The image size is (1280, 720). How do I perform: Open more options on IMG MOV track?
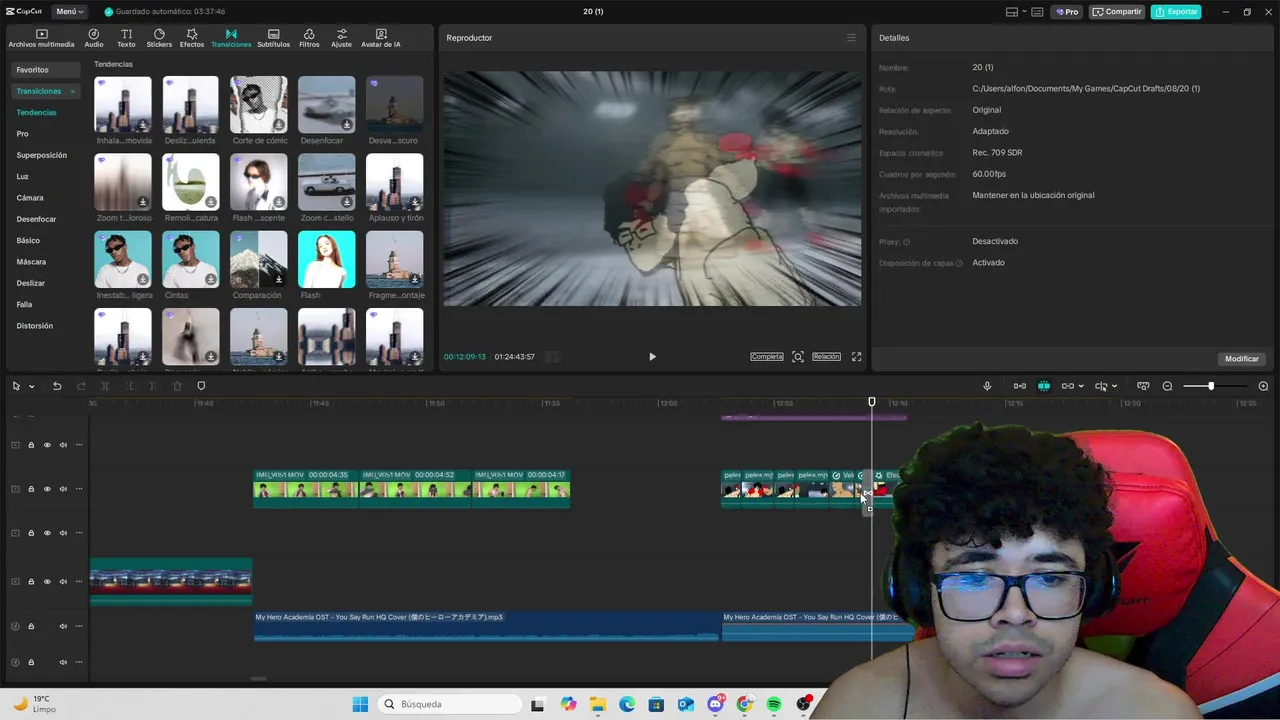coord(79,489)
